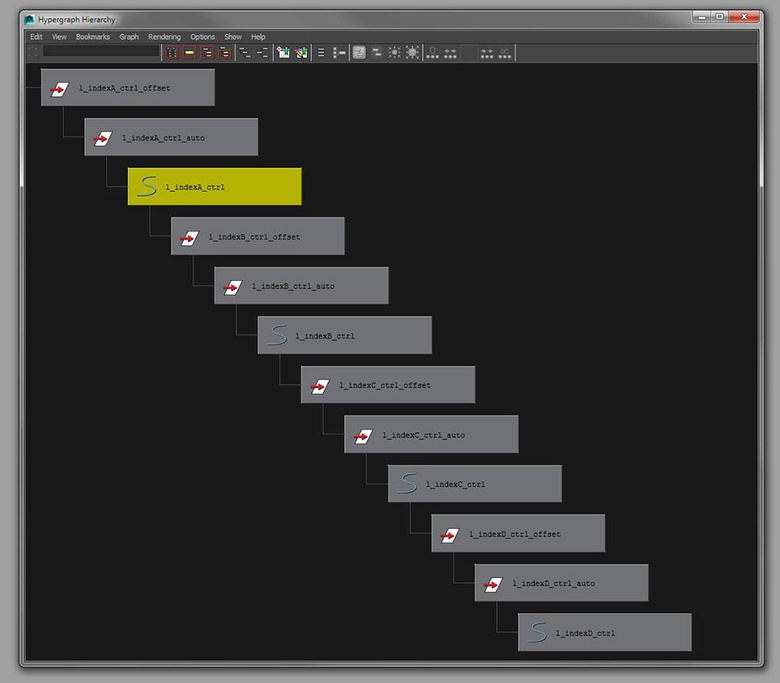Select the l_indexD_ctrl node

click(x=604, y=633)
